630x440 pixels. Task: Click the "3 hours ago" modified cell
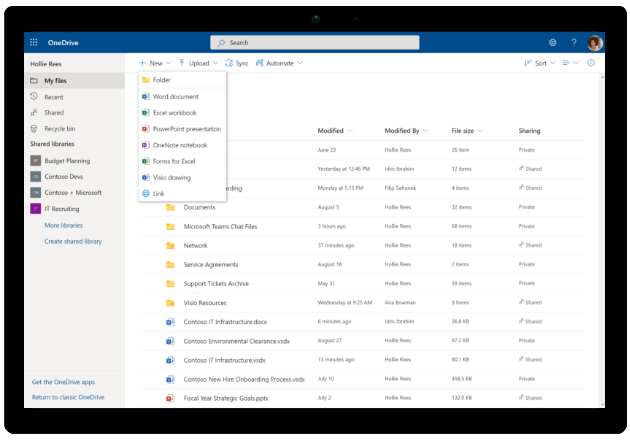point(331,226)
